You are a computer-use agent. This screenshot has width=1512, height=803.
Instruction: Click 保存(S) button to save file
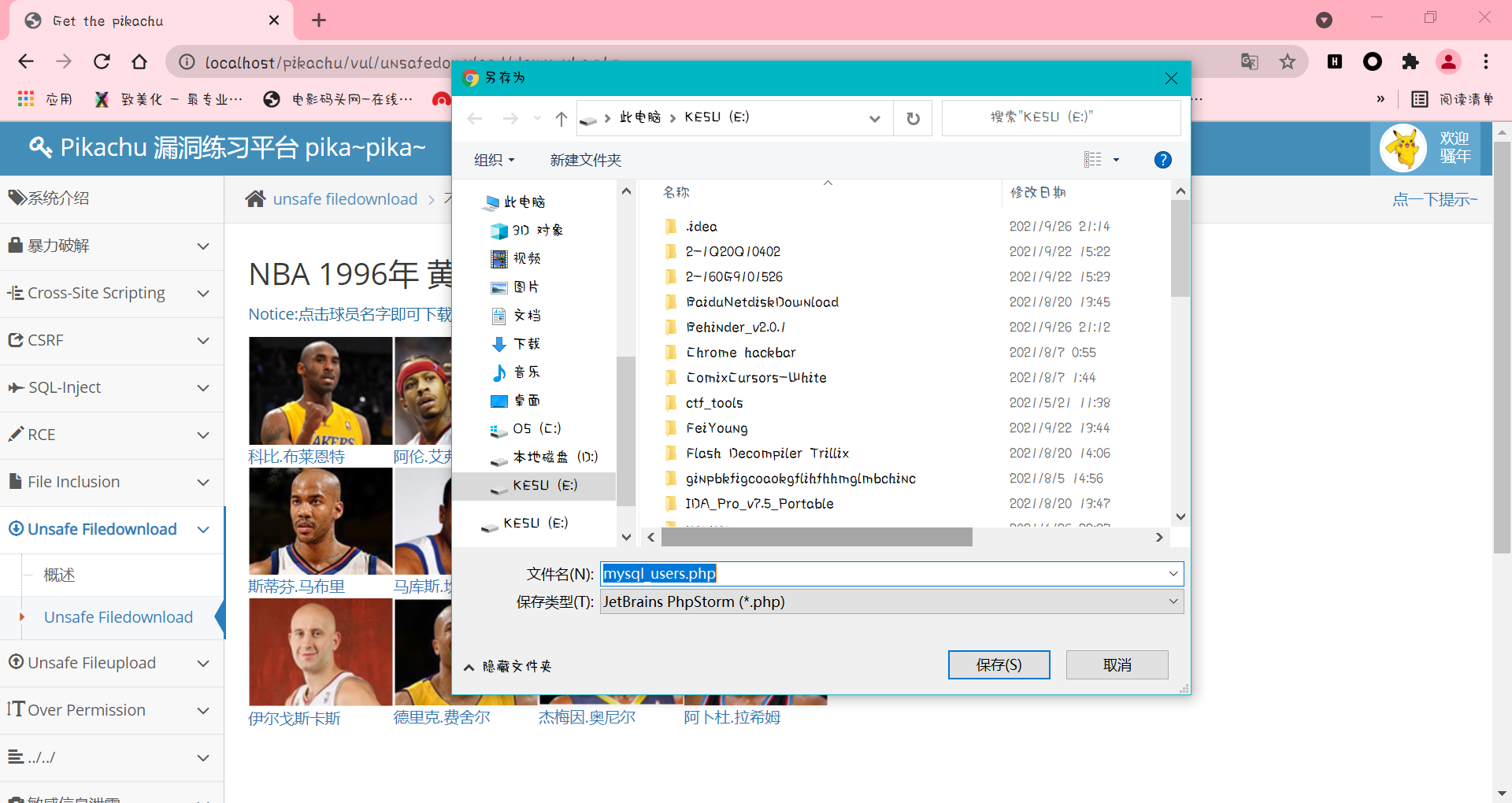pyautogui.click(x=999, y=664)
